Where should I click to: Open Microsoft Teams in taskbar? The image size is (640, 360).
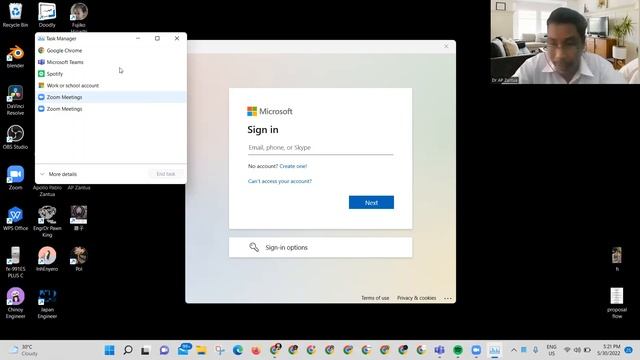tap(439, 350)
